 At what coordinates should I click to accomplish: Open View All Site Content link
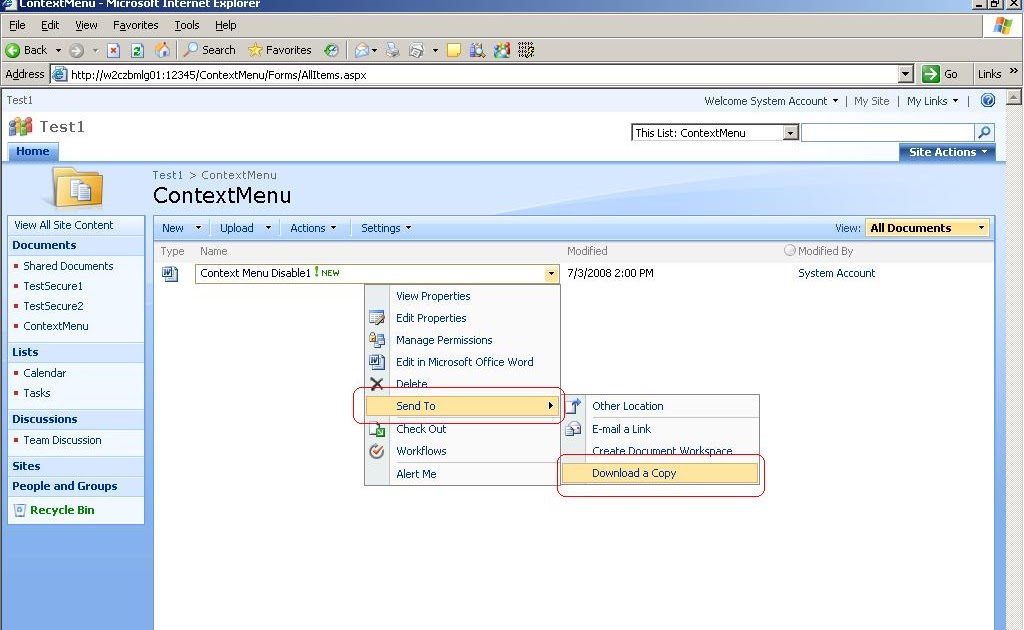coord(63,225)
